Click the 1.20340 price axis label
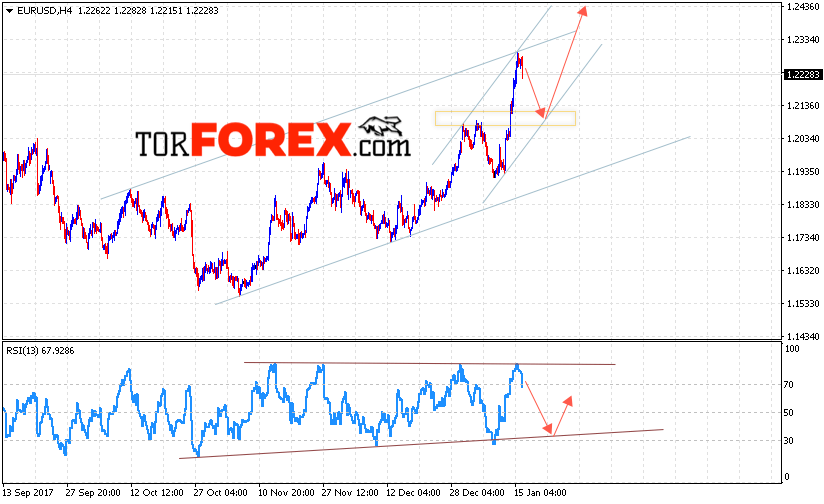Image resolution: width=824 pixels, height=504 pixels. (802, 139)
